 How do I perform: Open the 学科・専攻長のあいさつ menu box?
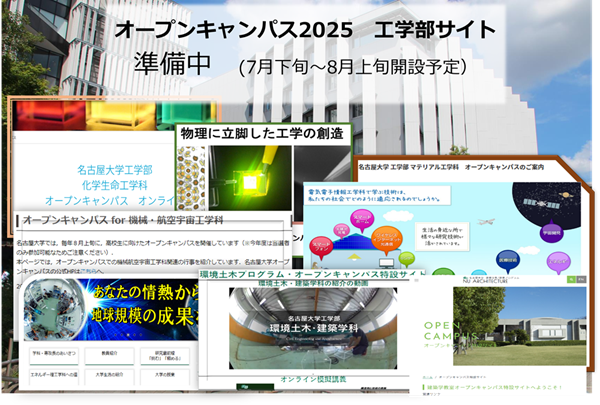54,356
